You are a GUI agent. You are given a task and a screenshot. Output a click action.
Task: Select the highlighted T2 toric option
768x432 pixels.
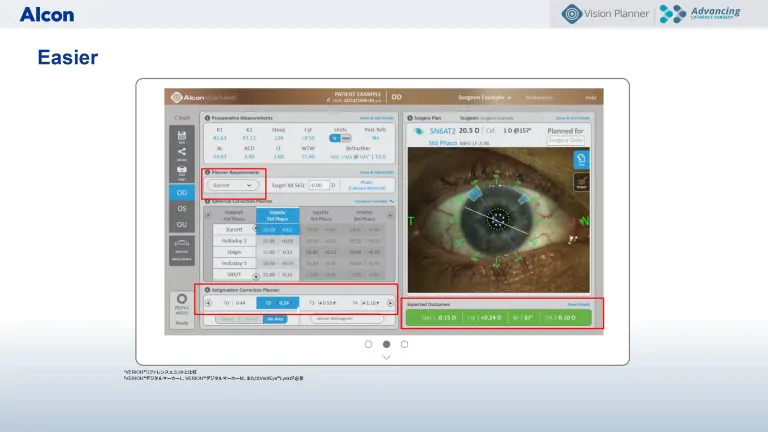coord(278,303)
